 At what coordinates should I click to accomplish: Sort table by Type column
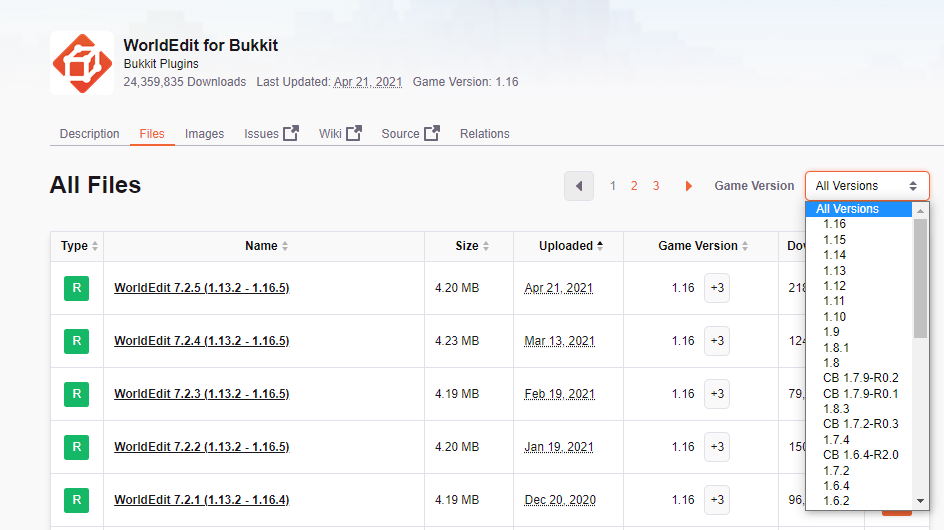point(77,246)
